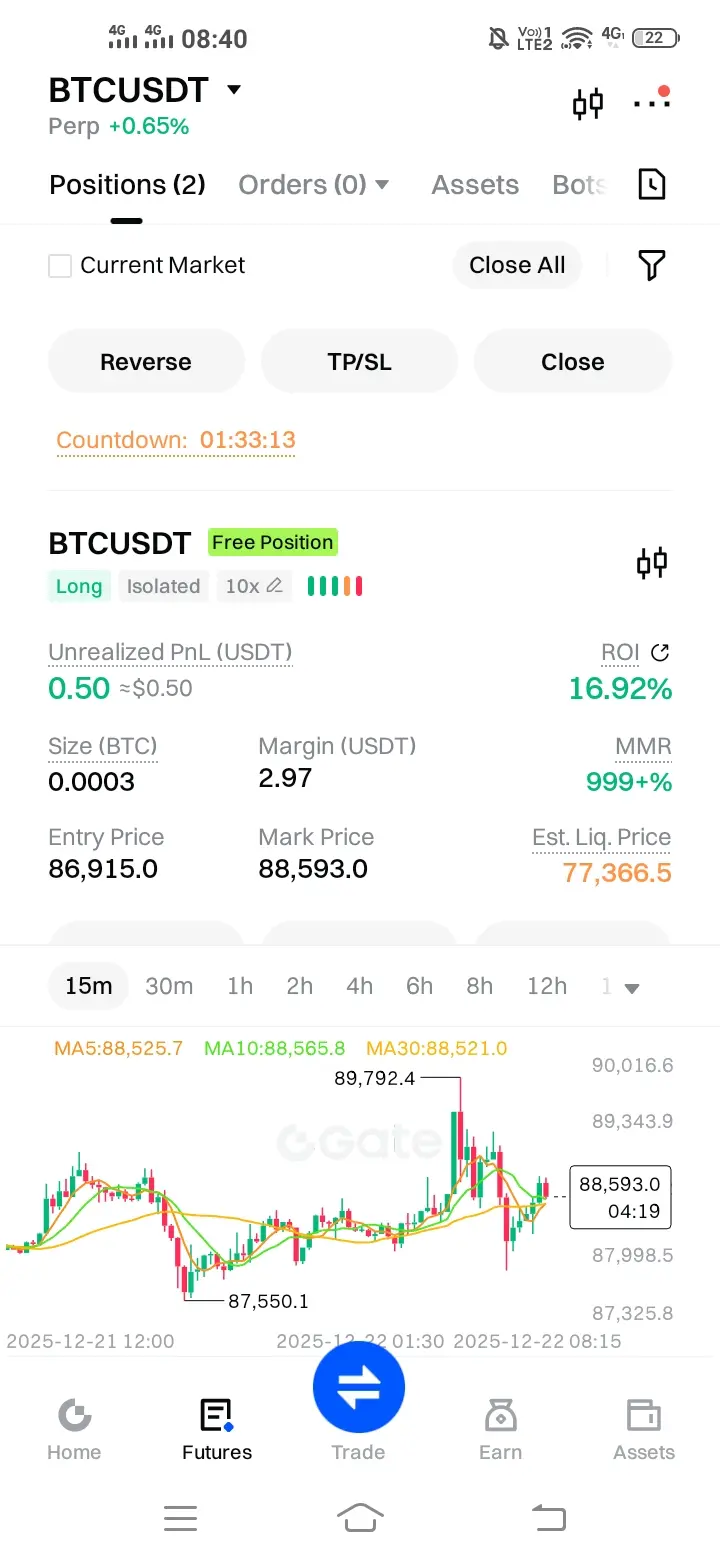Share ROI using the share icon
The height and width of the screenshot is (1560, 720).
[x=660, y=653]
